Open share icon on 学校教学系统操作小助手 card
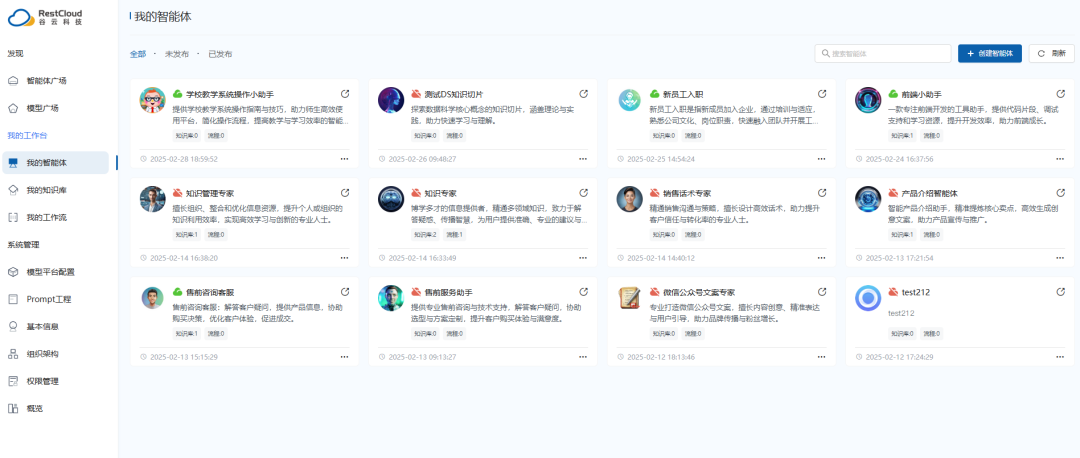 [345, 94]
